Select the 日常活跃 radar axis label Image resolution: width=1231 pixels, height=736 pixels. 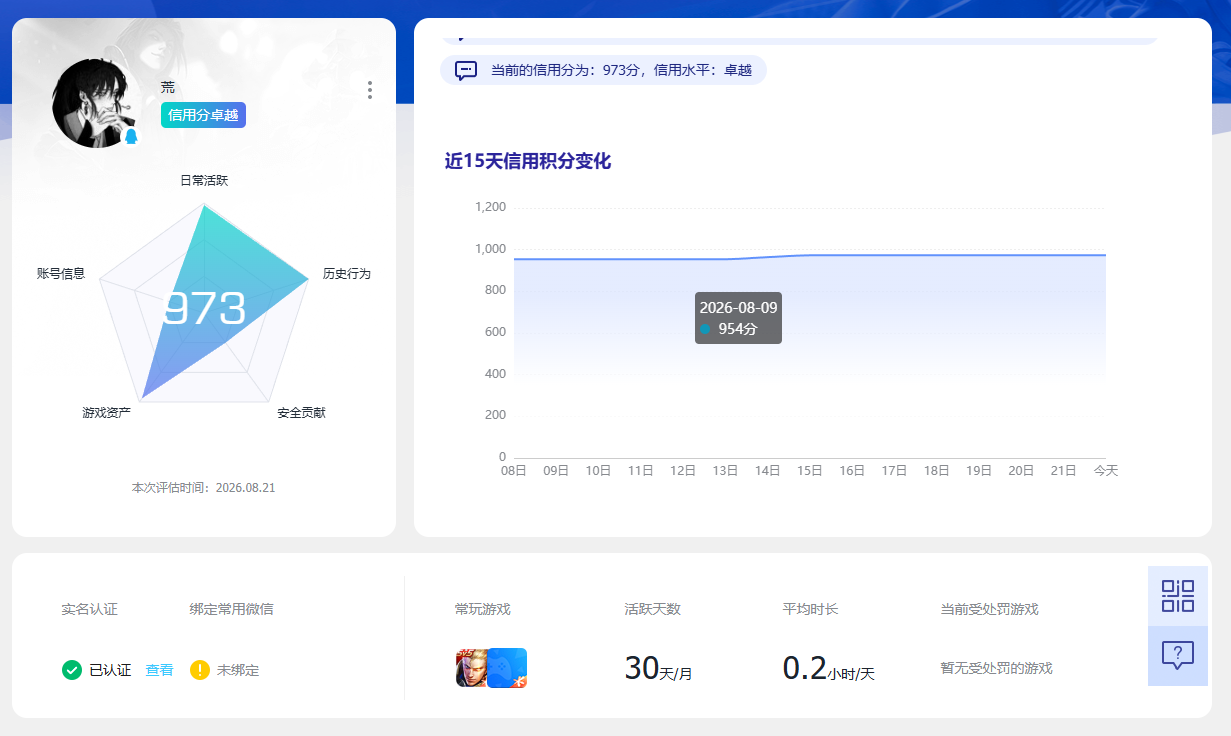[204, 181]
